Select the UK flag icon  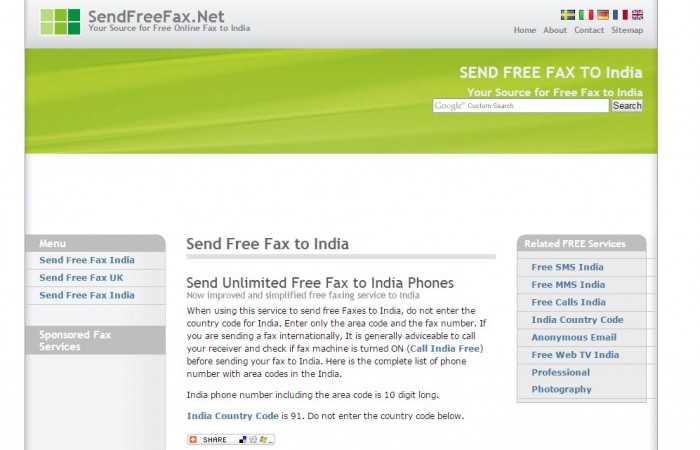(638, 15)
